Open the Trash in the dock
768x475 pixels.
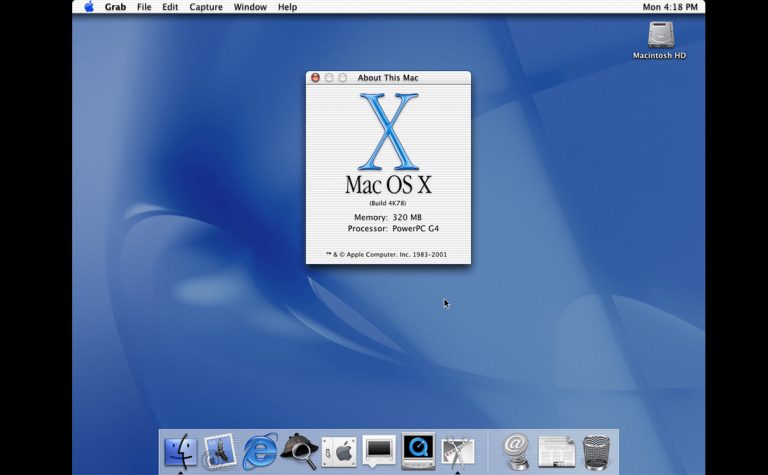(596, 452)
